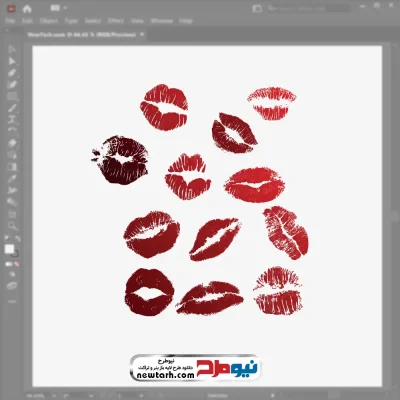This screenshot has width=400, height=400.
Task: Select the Pen tool
Action: (12, 73)
